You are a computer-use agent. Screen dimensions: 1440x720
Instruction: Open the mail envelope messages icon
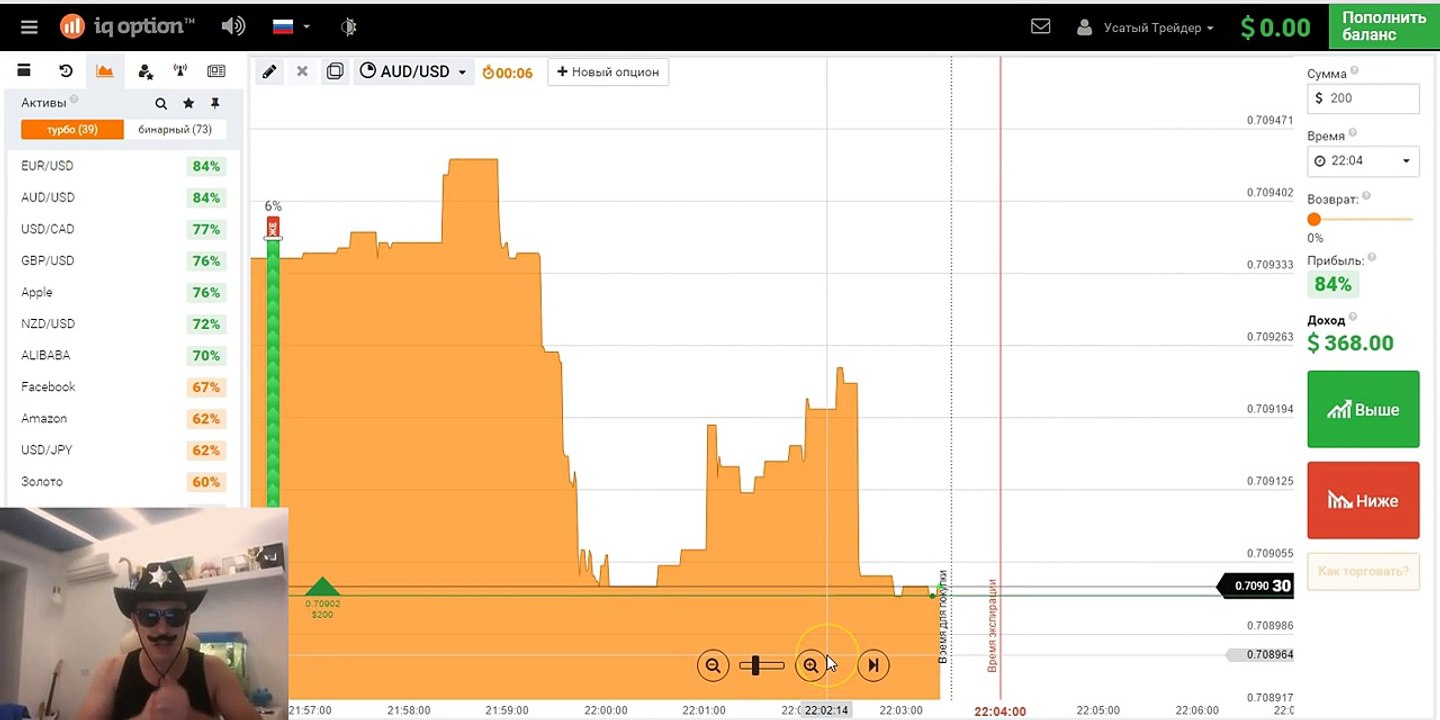[x=1040, y=26]
